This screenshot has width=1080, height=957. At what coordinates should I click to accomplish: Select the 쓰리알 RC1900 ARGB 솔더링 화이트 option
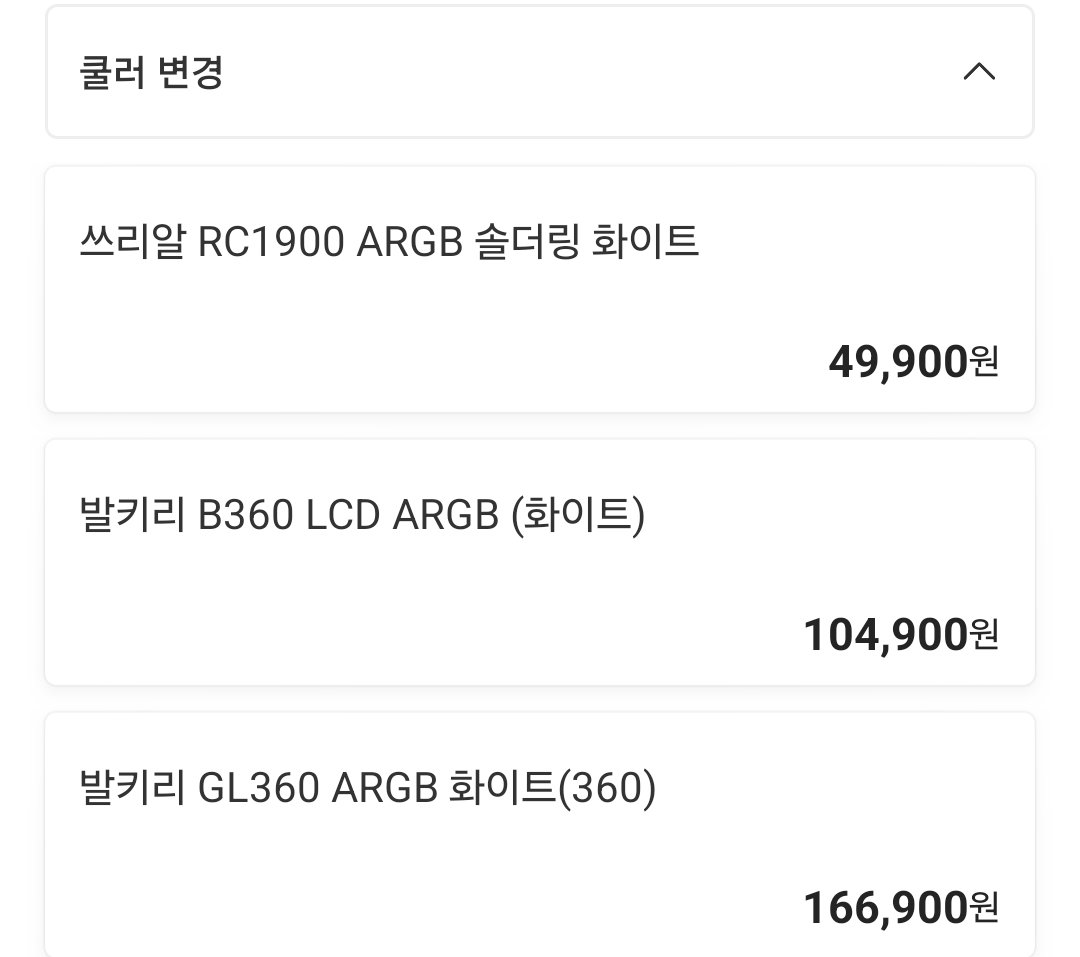point(540,289)
